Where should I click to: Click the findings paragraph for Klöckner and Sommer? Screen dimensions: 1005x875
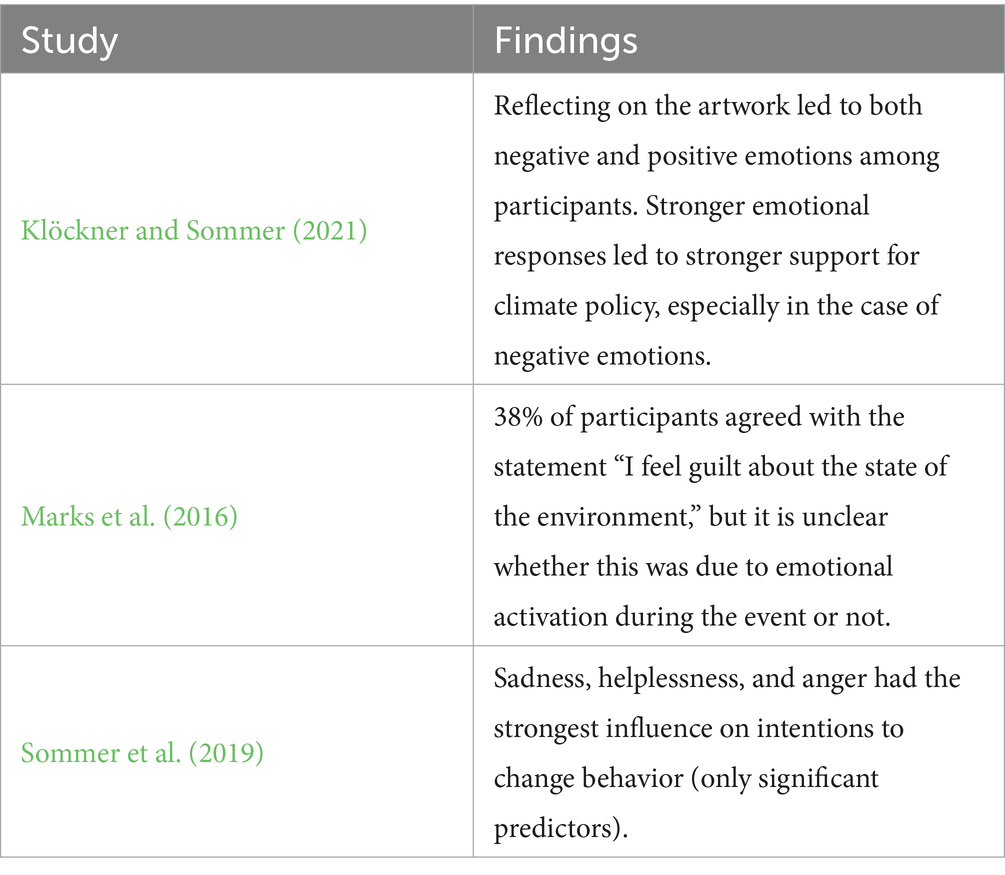coord(716,231)
